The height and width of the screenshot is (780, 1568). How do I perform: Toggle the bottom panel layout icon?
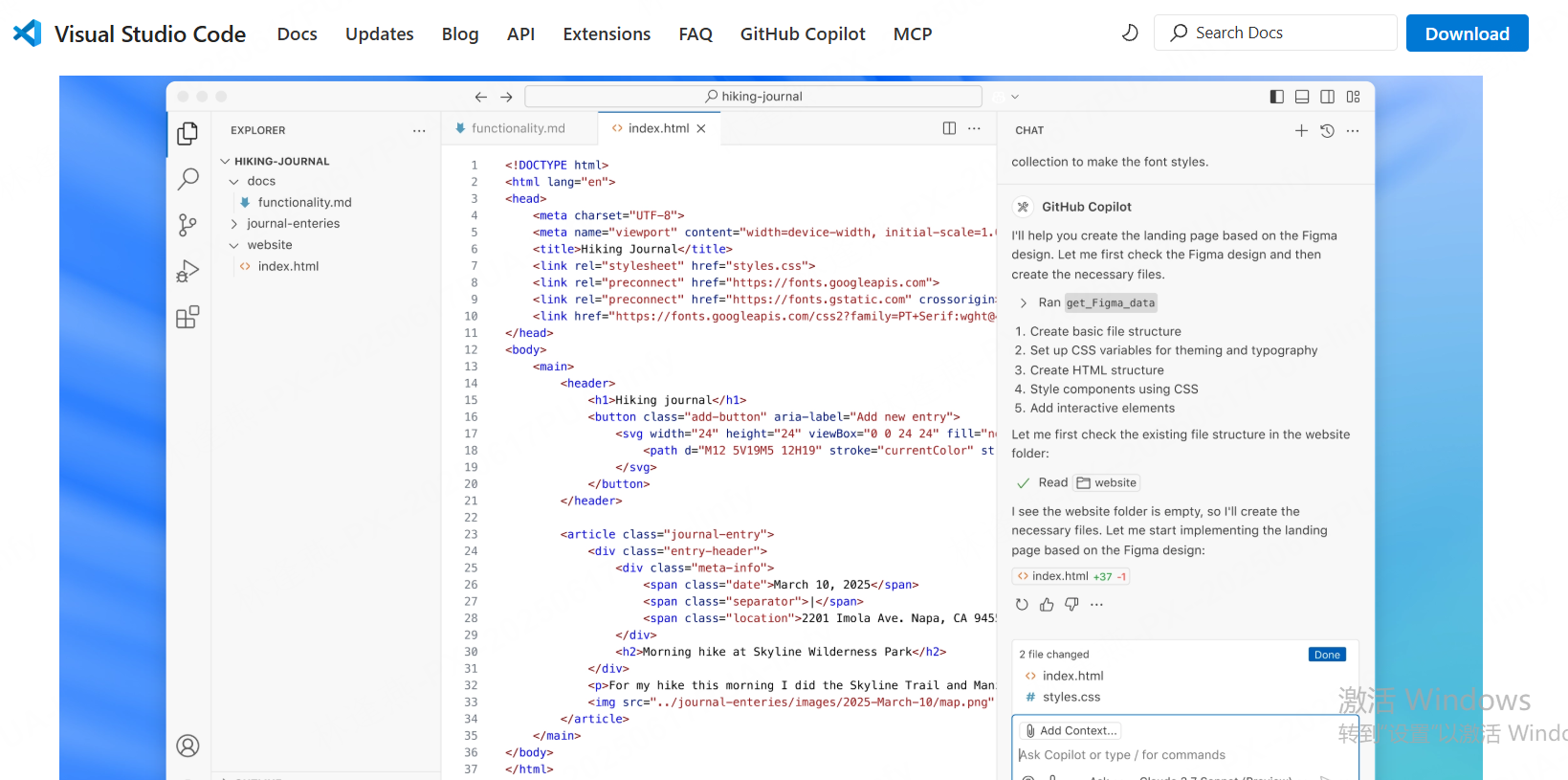(x=1302, y=97)
